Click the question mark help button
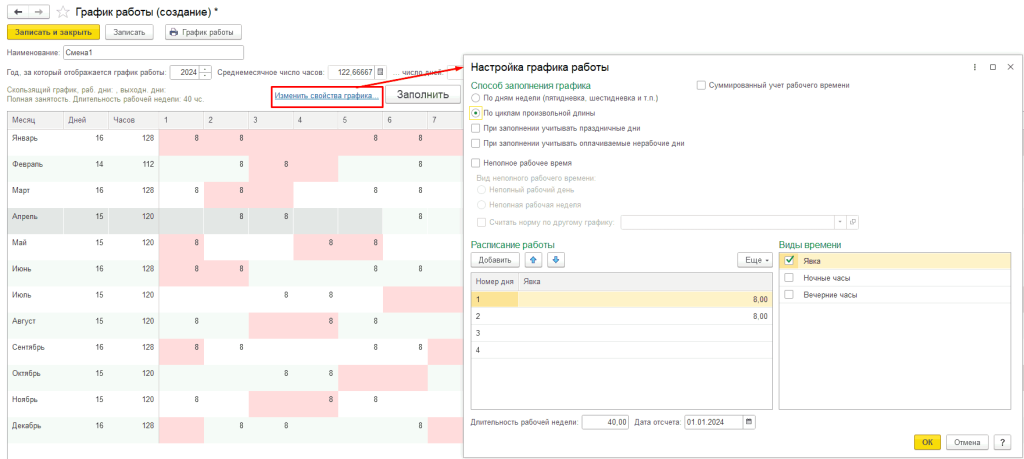The width and height of the screenshot is (1024, 459). click(1002, 442)
